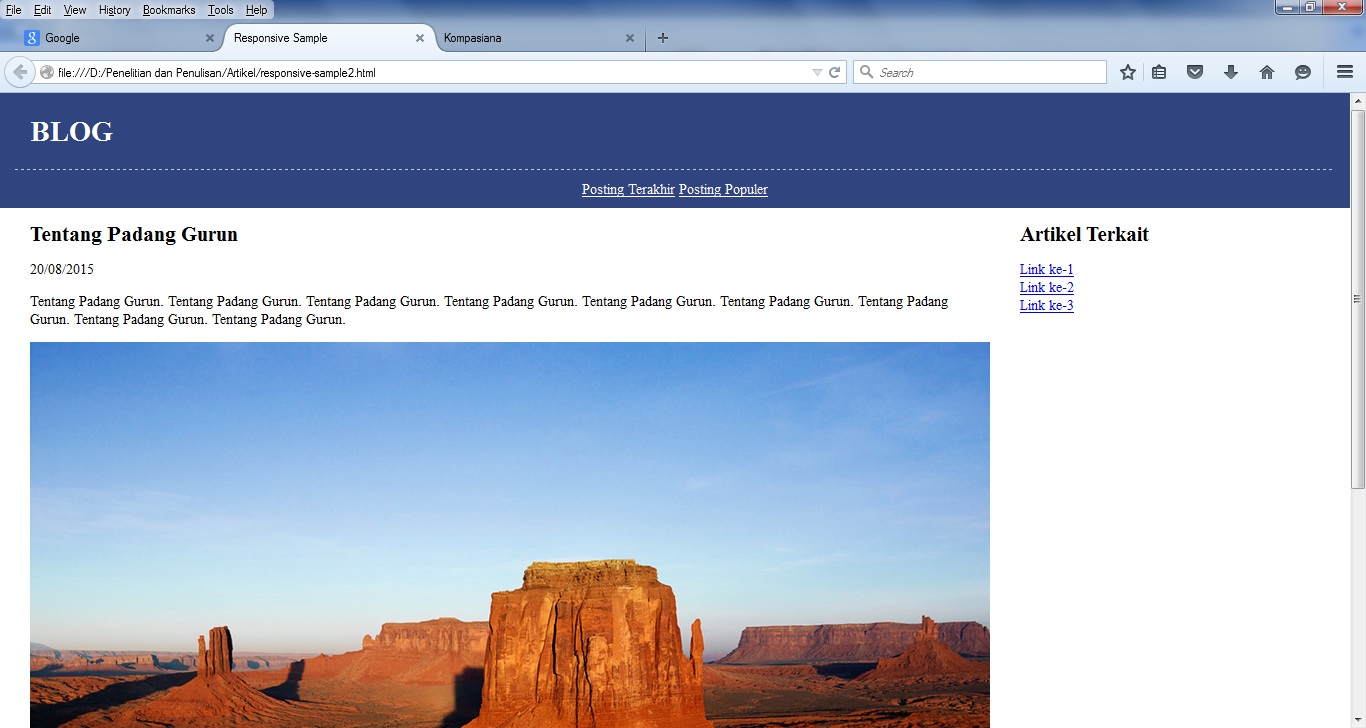Click the Artikel Terkait heading
Image resolution: width=1366 pixels, height=728 pixels.
pos(1084,234)
